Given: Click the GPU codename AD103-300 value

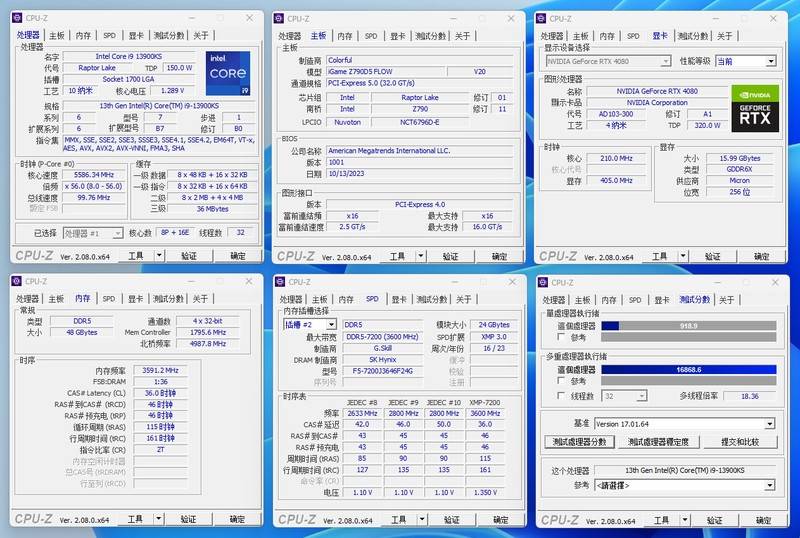Looking at the screenshot, I should point(616,114).
